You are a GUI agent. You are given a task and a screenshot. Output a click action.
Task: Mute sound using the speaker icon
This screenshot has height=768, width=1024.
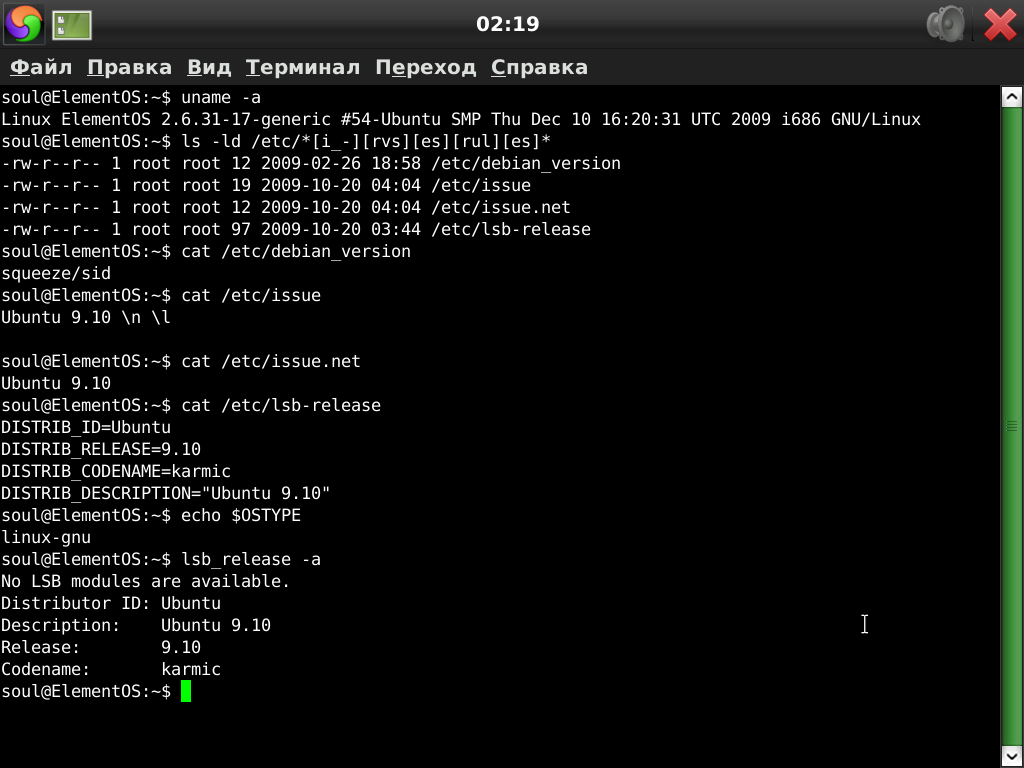946,24
